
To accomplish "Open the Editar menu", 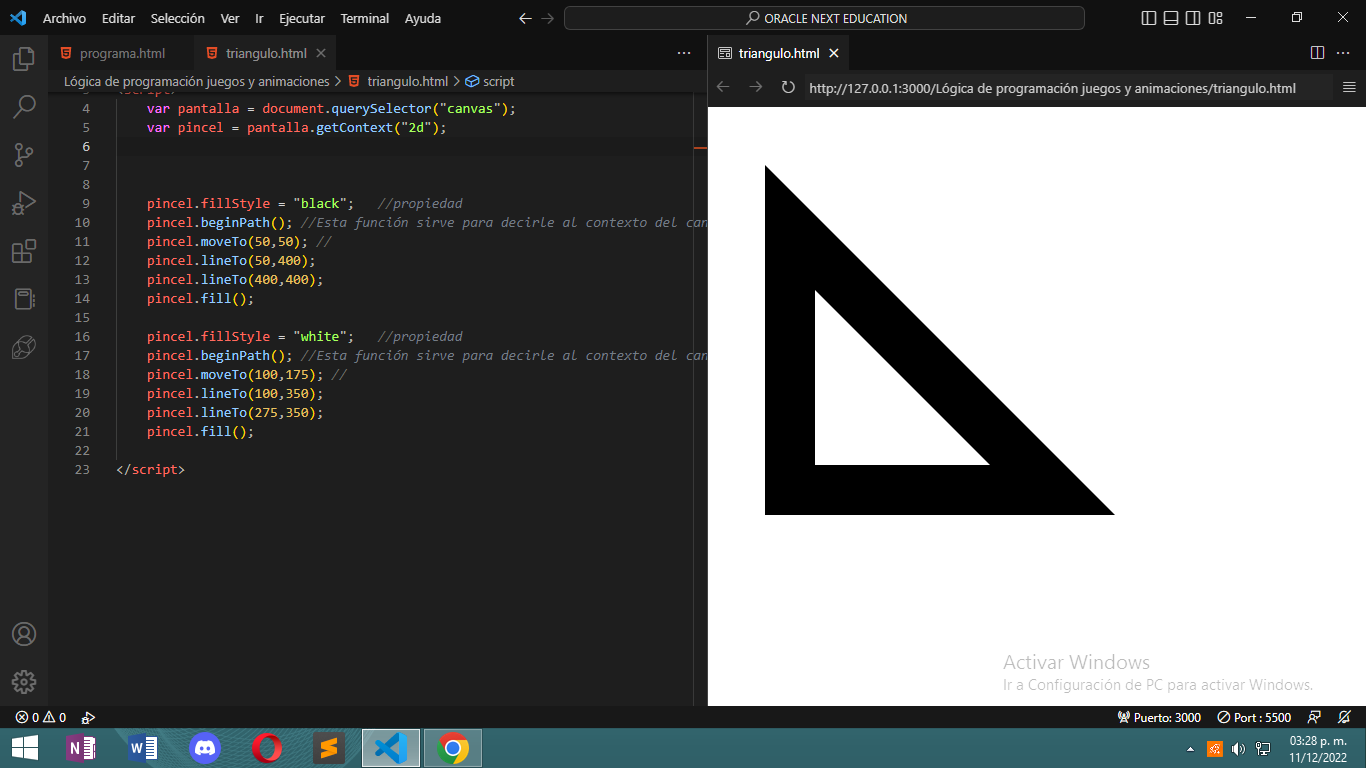I will (x=118, y=18).
